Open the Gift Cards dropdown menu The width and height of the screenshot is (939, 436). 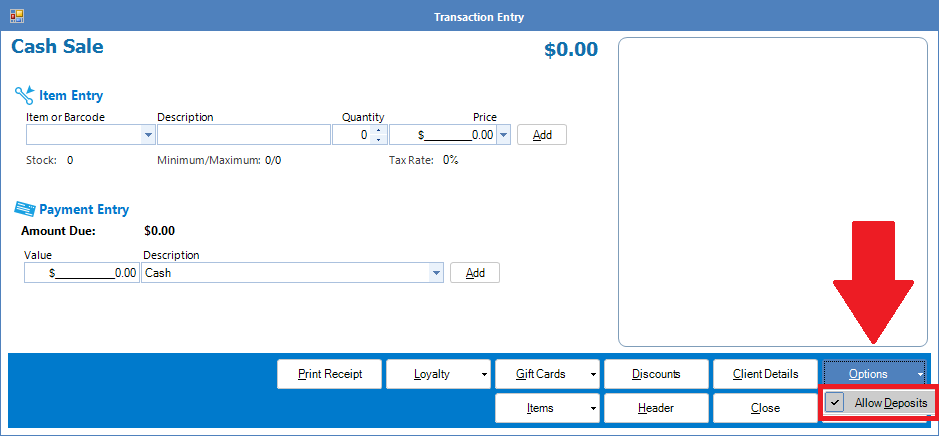[x=547, y=374]
